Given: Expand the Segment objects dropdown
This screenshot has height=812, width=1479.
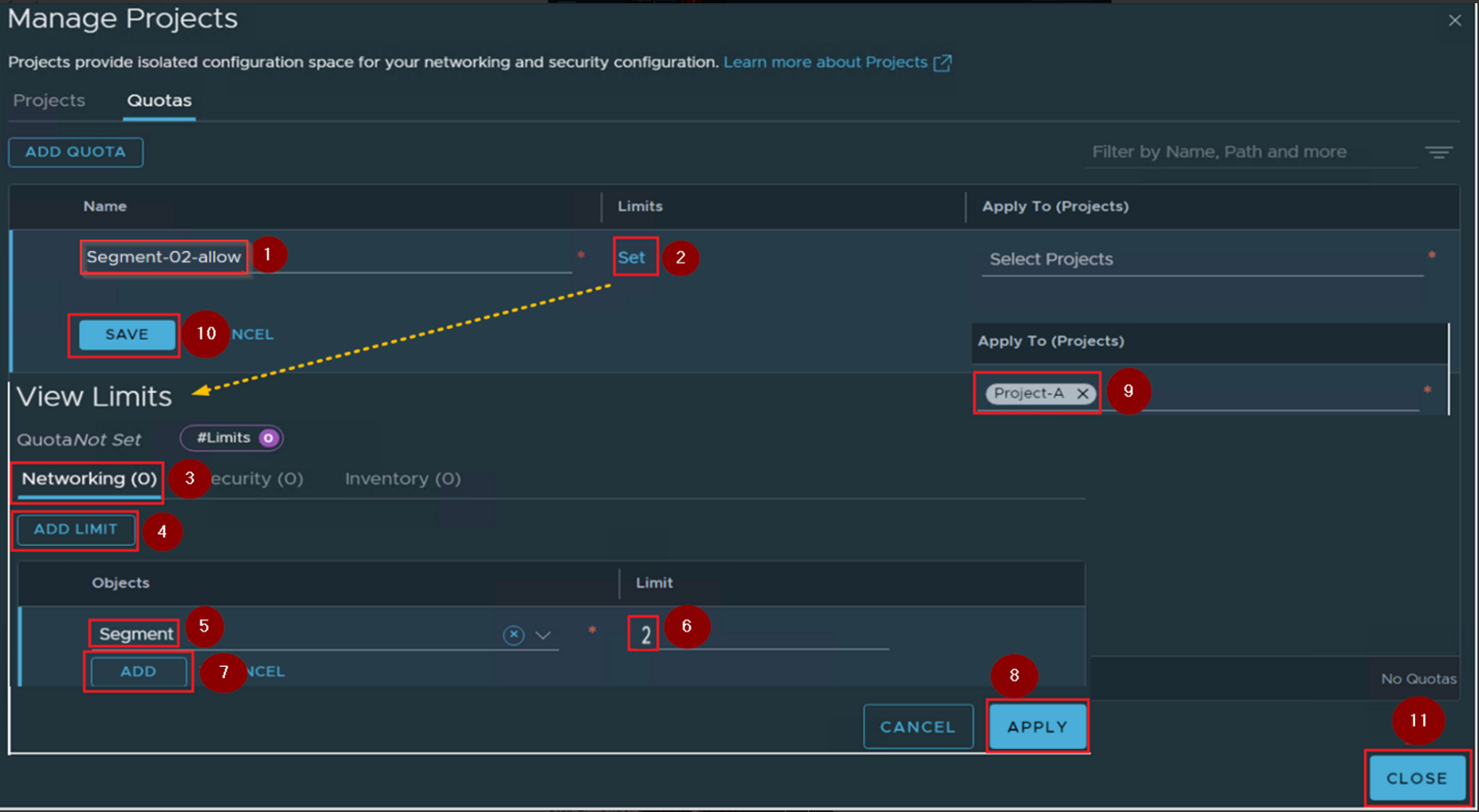Looking at the screenshot, I should point(543,635).
